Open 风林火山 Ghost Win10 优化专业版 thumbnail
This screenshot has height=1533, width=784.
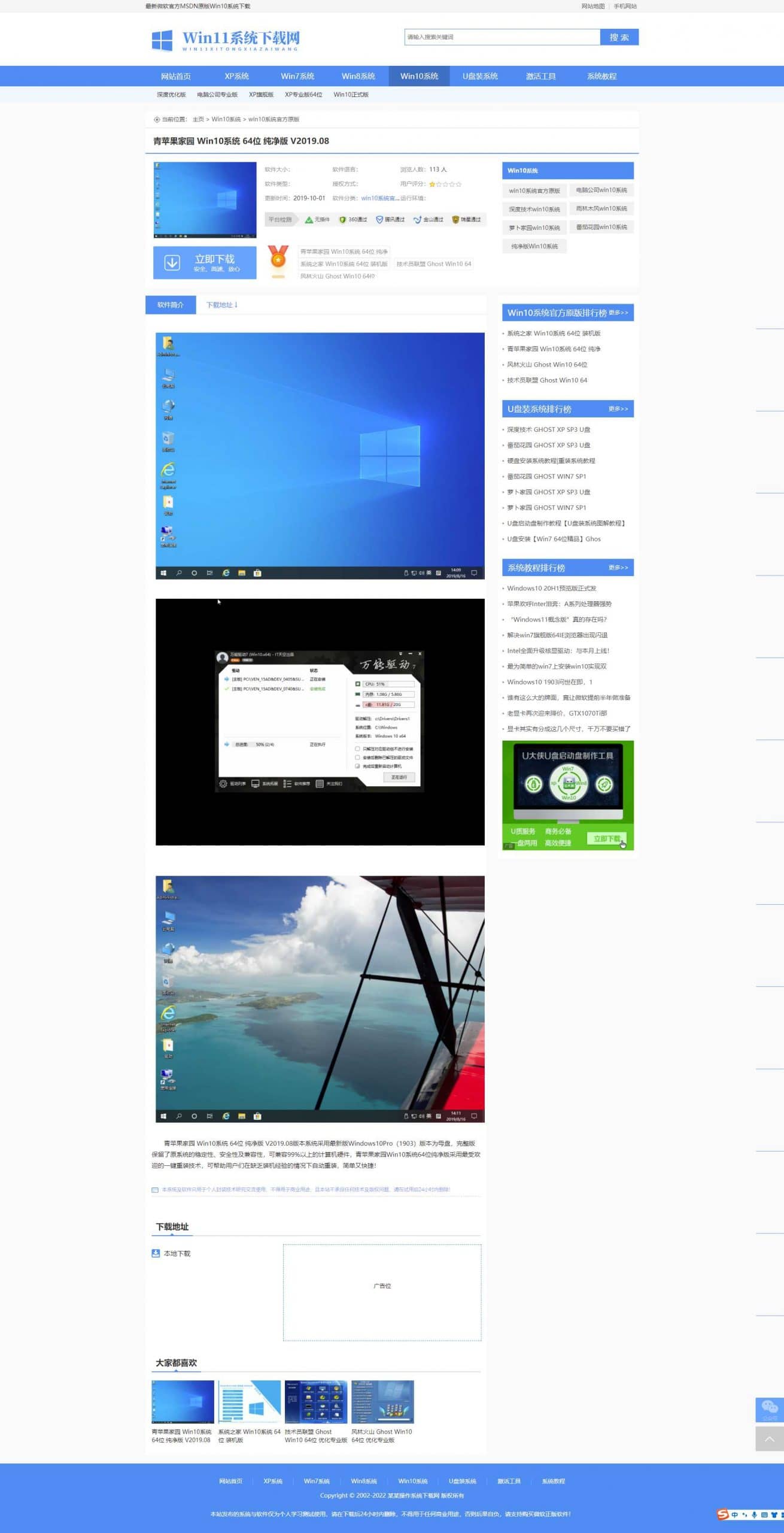point(382,1402)
